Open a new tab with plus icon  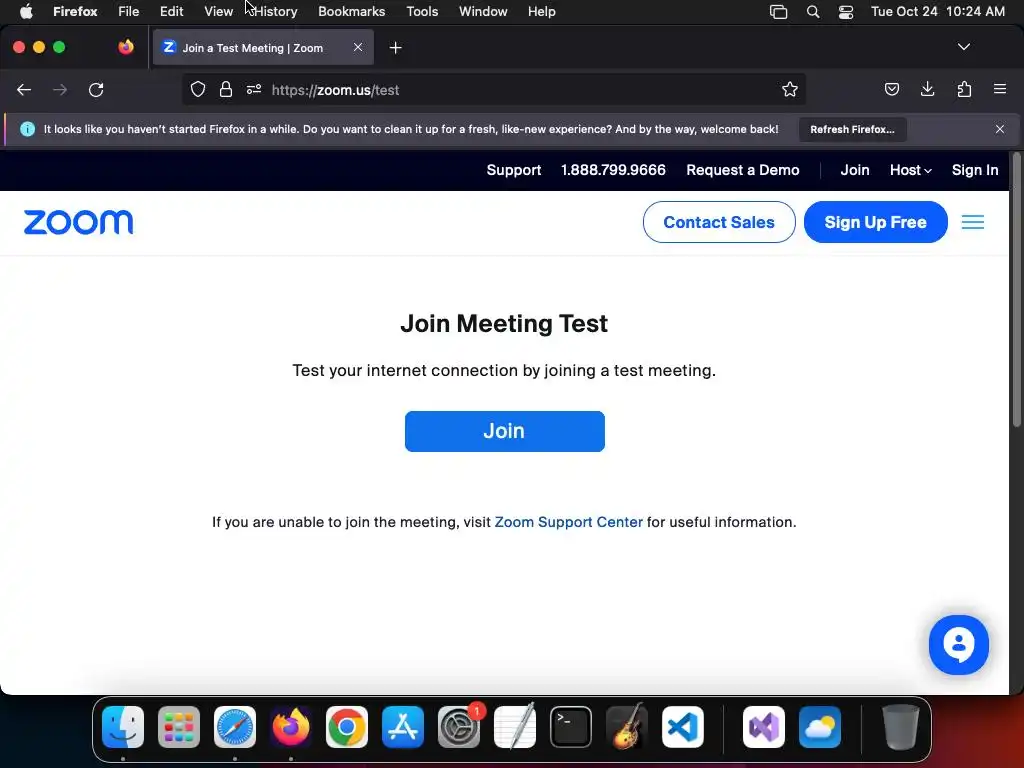coord(395,48)
